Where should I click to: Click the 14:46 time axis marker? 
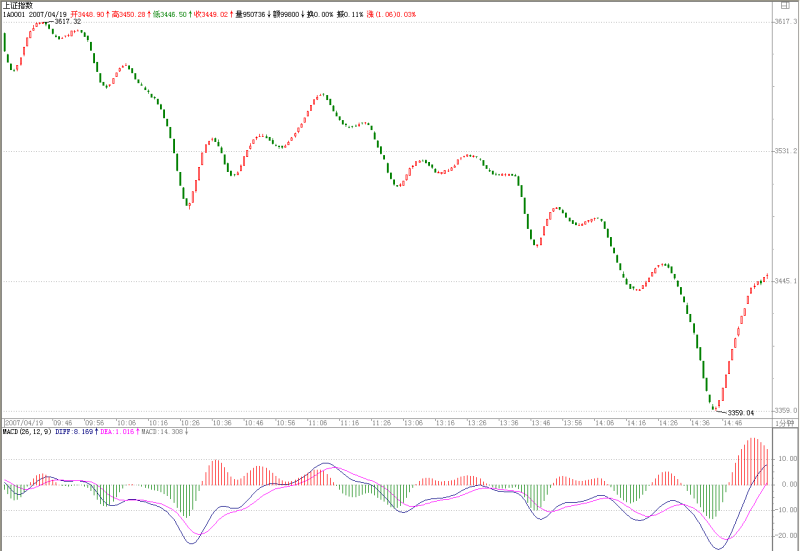point(732,423)
